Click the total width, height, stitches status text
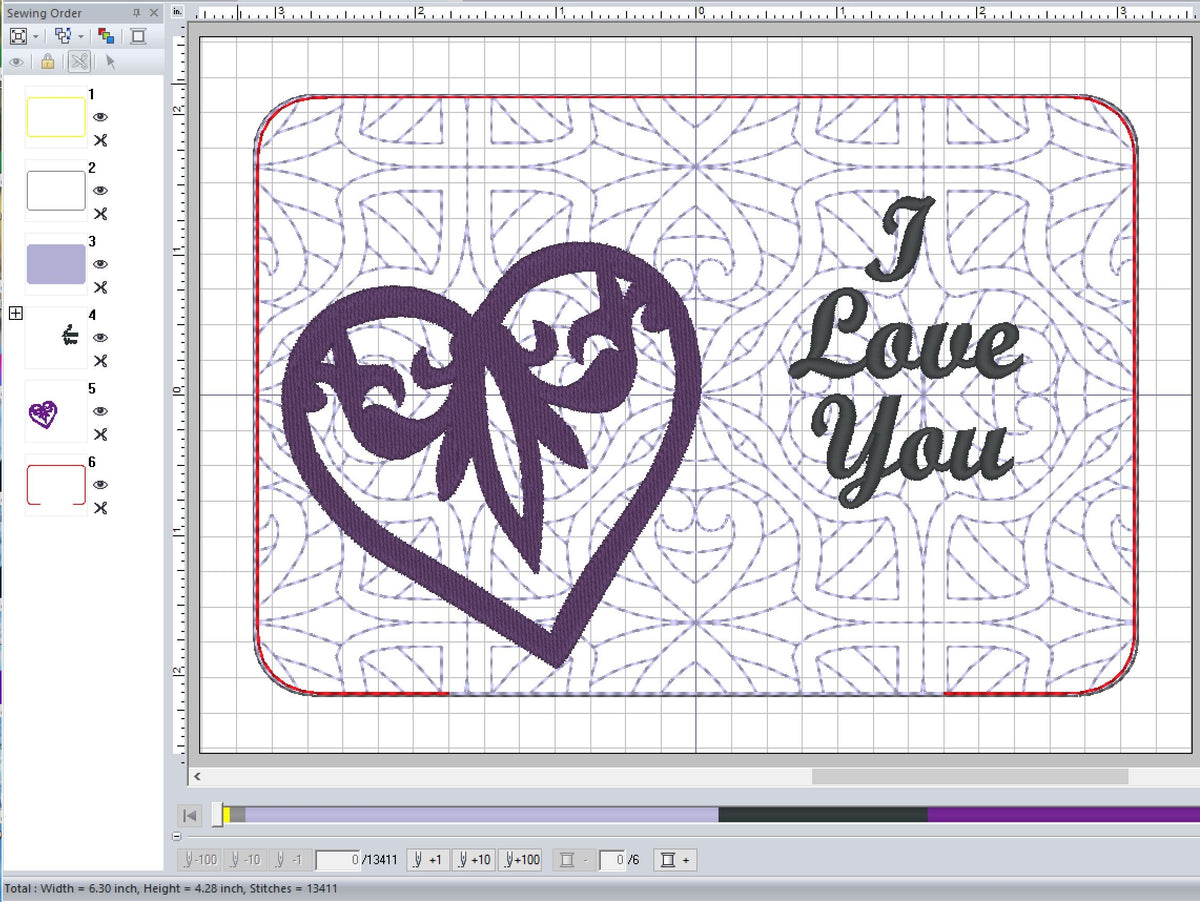 click(x=170, y=888)
